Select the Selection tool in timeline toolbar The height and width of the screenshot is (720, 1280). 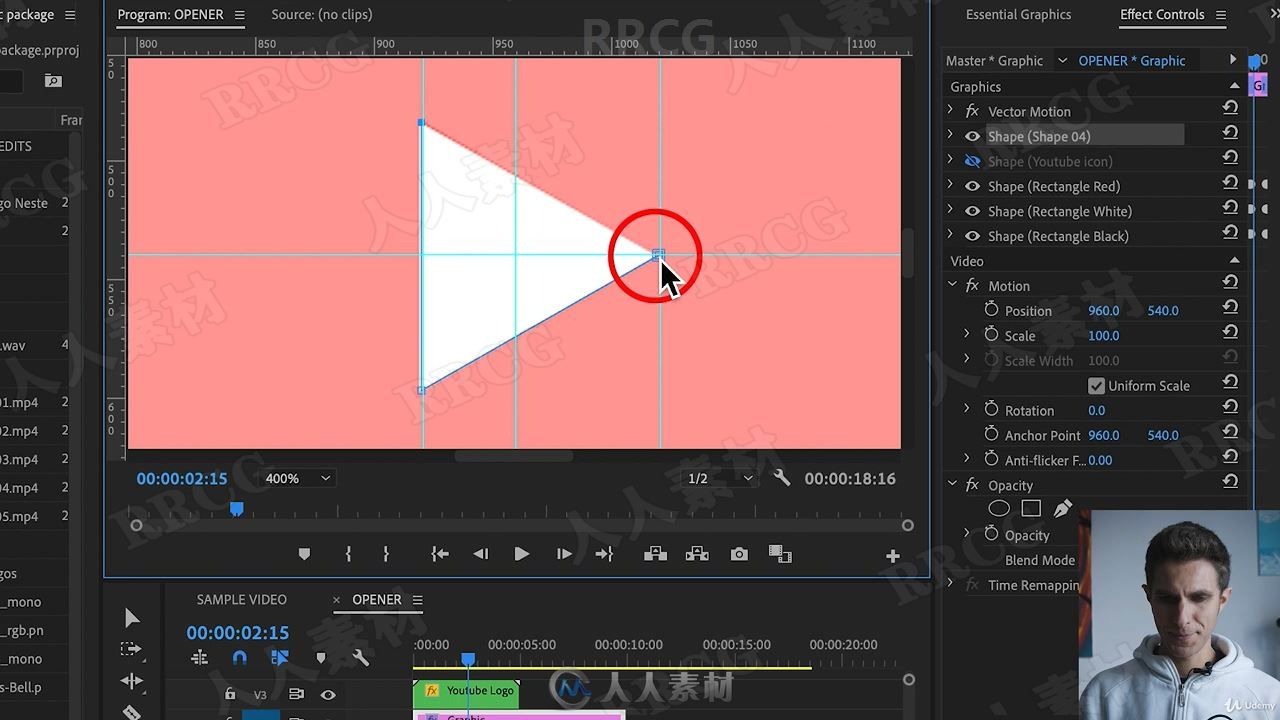pyautogui.click(x=132, y=617)
